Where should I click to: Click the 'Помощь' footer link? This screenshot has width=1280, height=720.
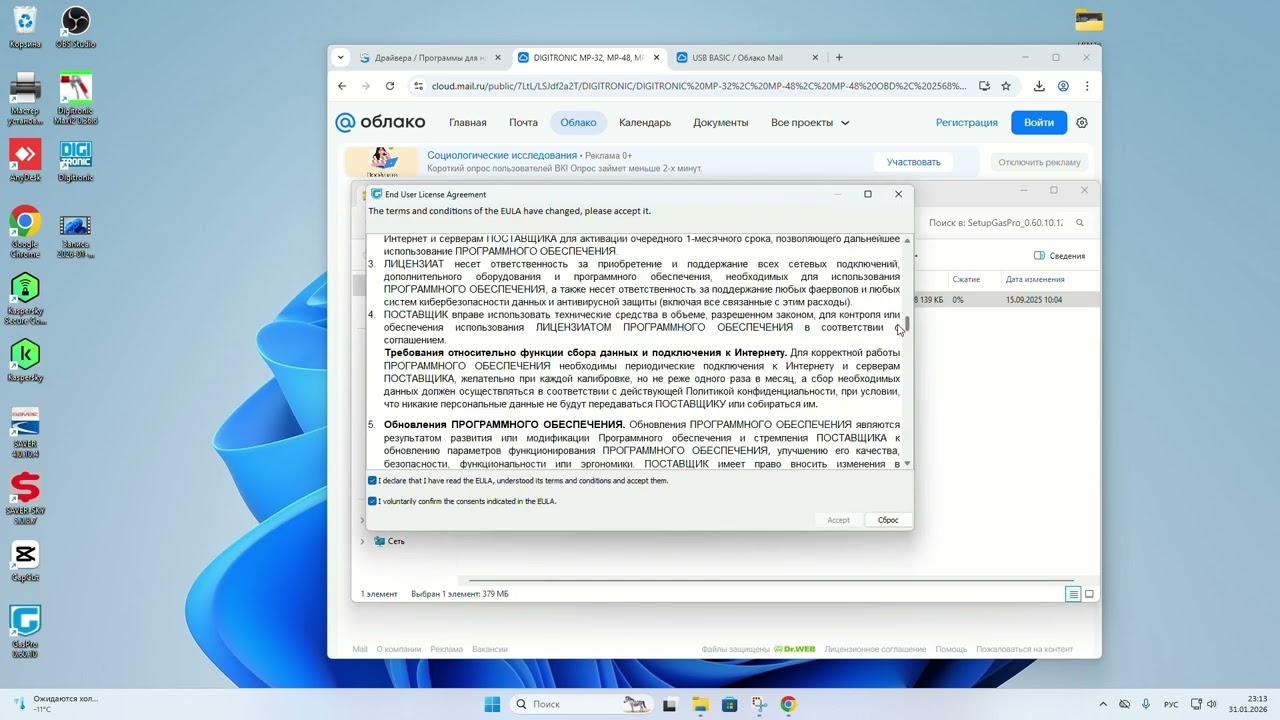click(951, 649)
